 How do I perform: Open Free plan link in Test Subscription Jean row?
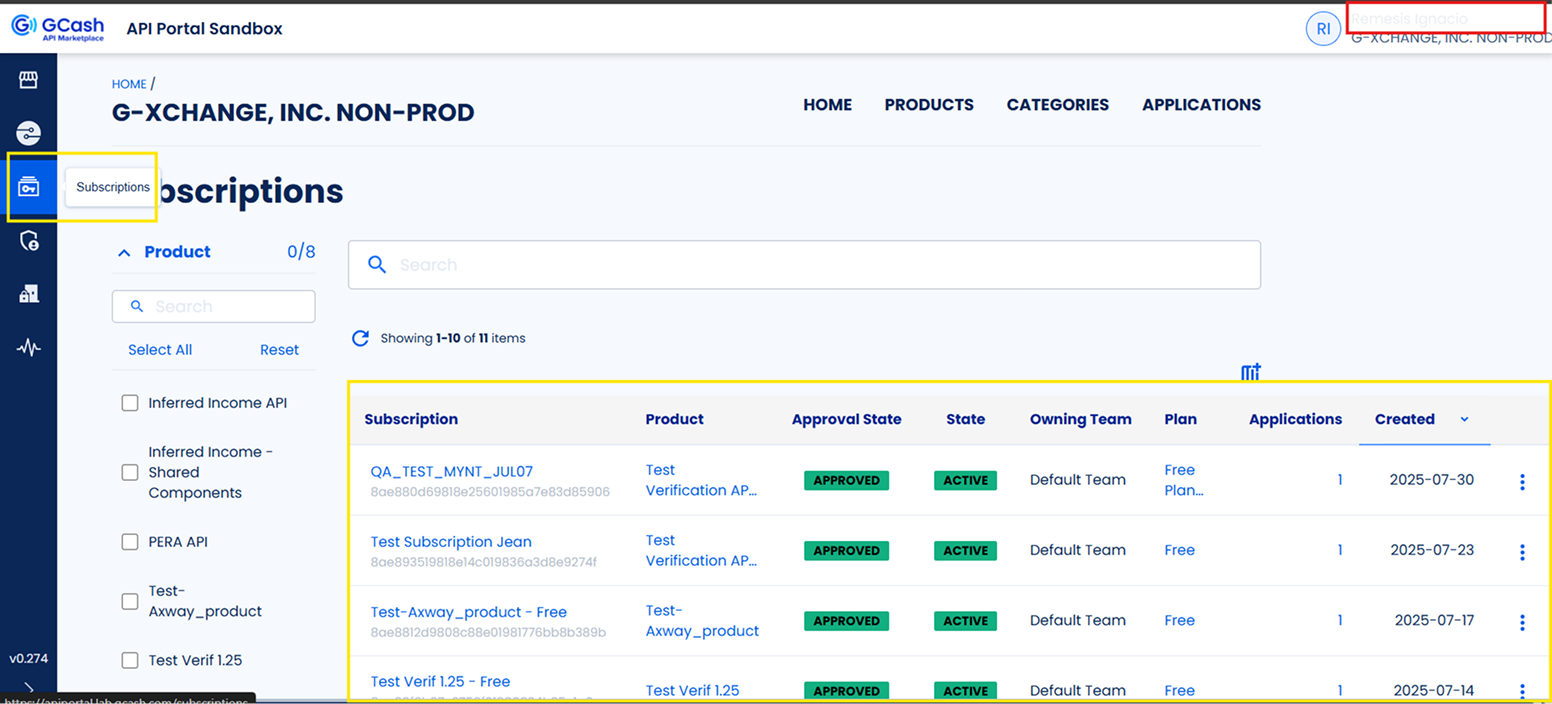pos(1179,550)
